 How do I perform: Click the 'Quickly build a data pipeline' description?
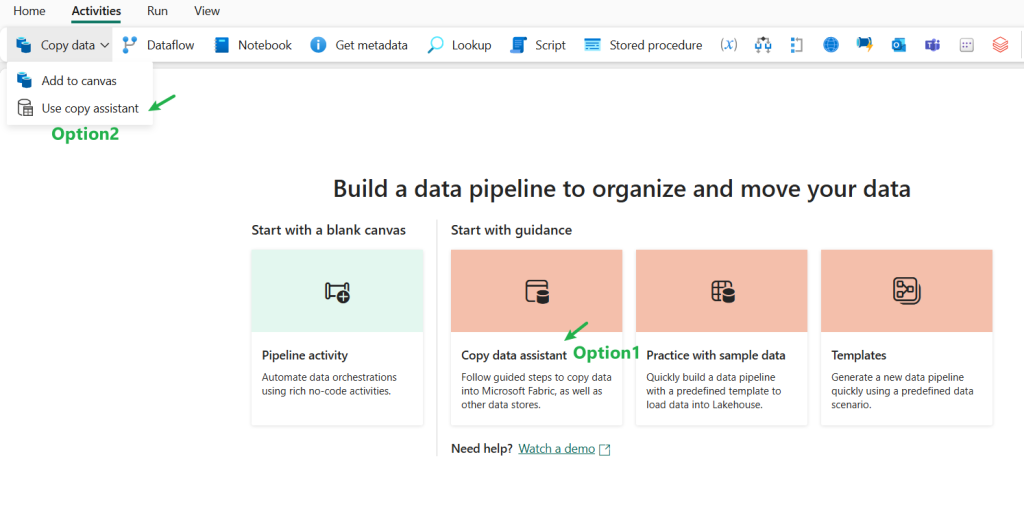(x=714, y=391)
